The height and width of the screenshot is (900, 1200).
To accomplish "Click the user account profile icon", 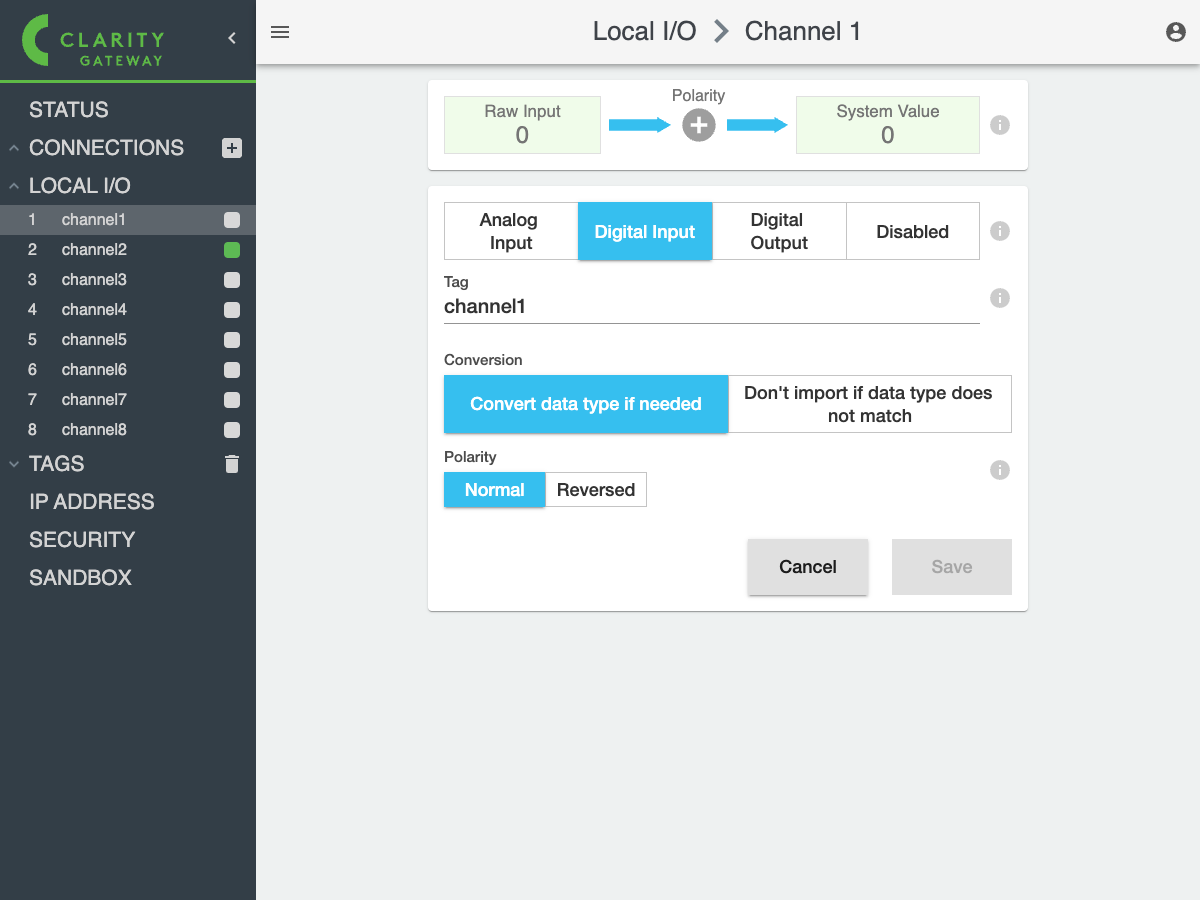I will click(x=1176, y=32).
